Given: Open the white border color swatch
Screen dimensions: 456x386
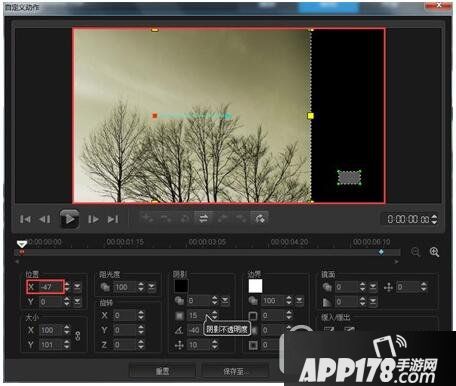Looking at the screenshot, I should click(x=255, y=286).
